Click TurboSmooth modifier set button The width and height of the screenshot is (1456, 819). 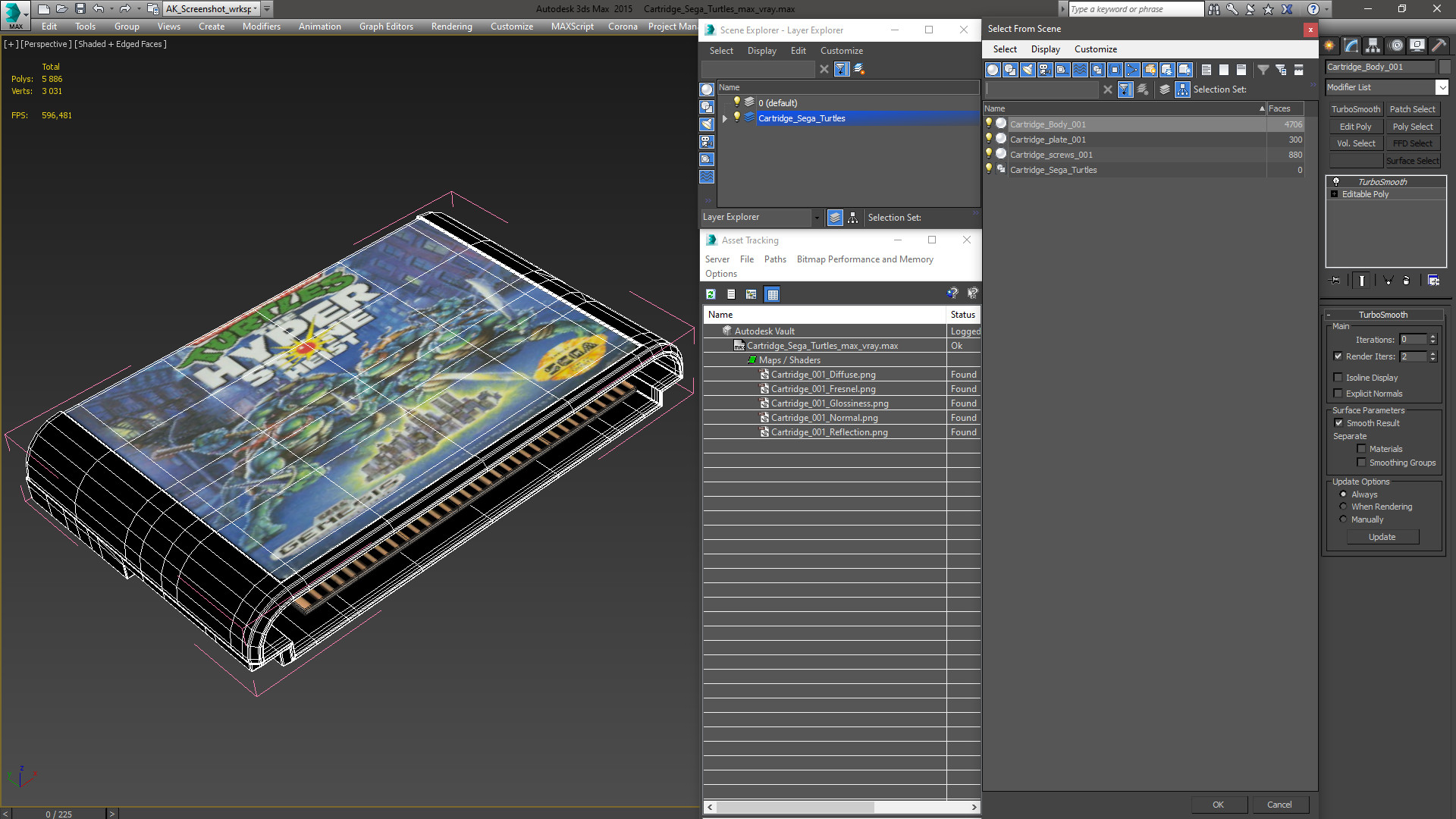[1356, 109]
